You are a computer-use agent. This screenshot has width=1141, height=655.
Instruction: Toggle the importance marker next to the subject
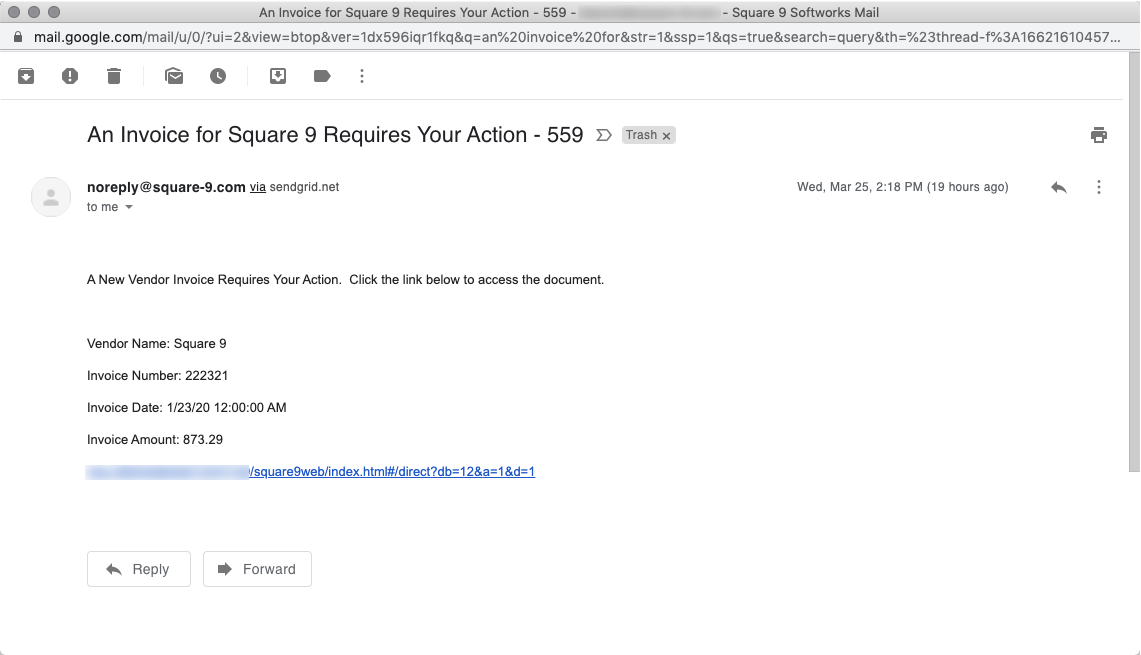pos(604,135)
